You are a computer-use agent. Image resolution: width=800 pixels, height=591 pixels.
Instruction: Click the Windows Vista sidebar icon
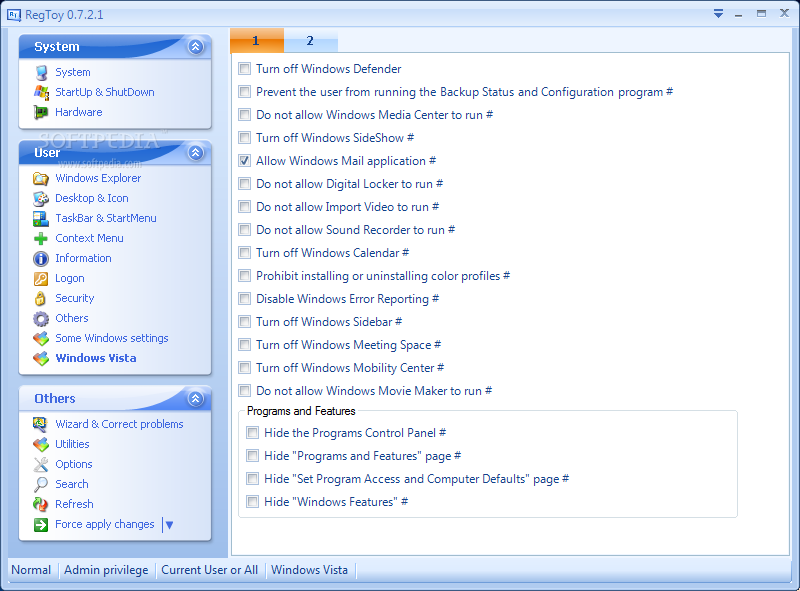[41, 358]
